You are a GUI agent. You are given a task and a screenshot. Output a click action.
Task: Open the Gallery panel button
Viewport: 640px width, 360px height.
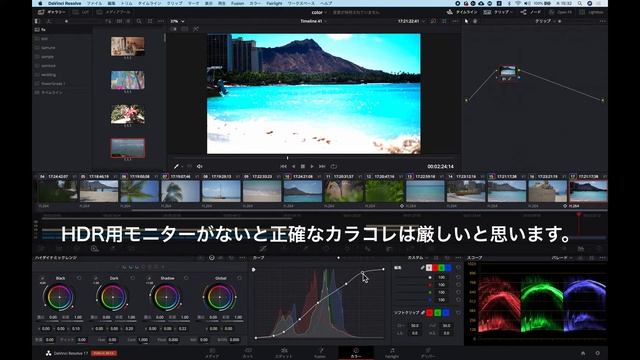coord(52,12)
